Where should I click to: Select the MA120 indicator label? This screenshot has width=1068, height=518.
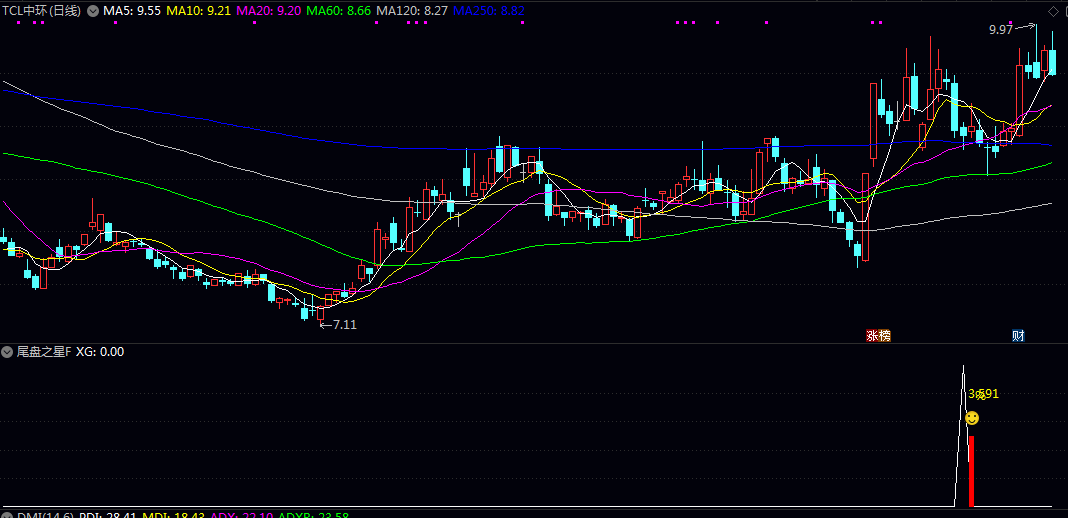coord(411,11)
